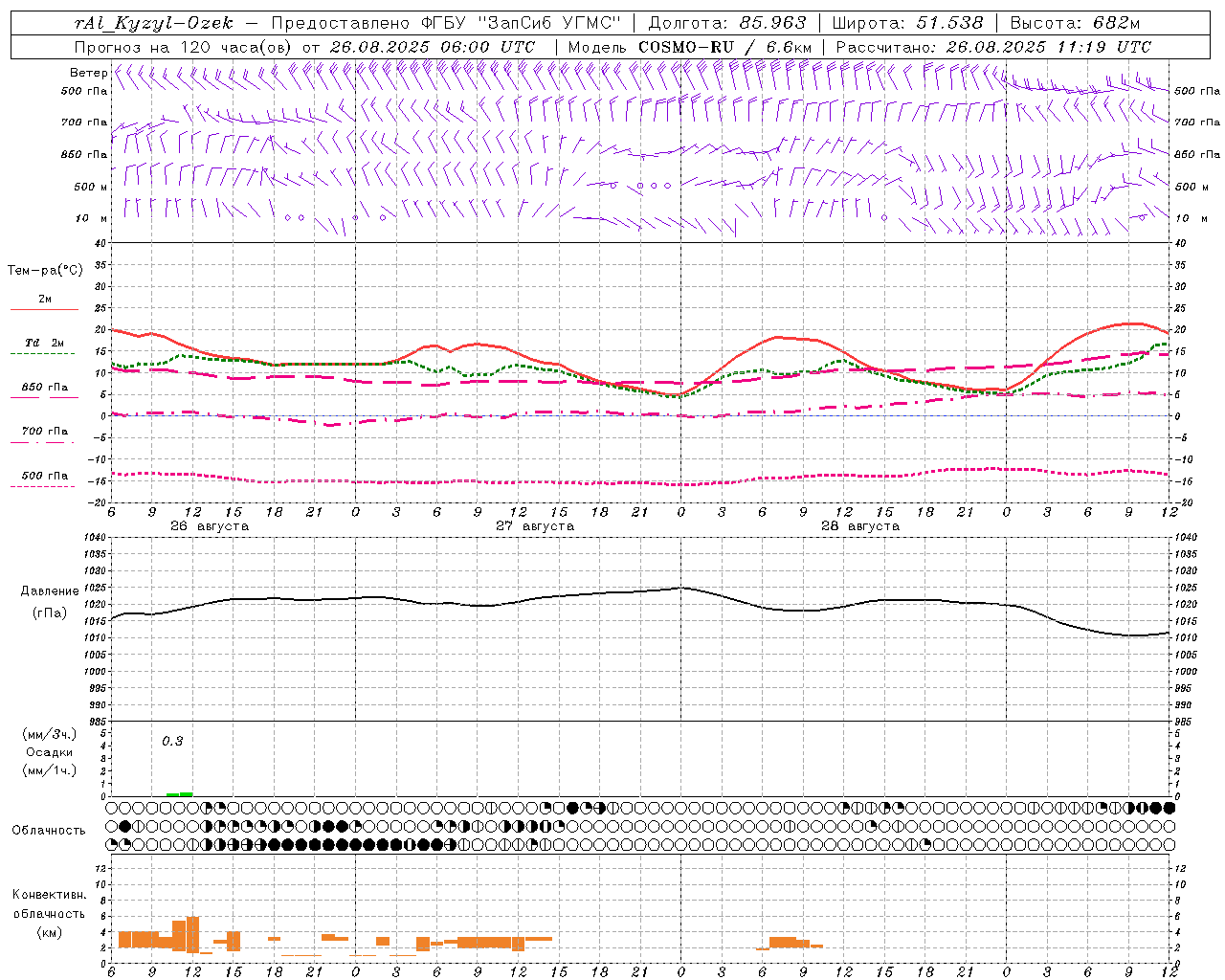Click the (км) unit under convective cloudiness
1225x980 pixels.
pyautogui.click(x=49, y=932)
